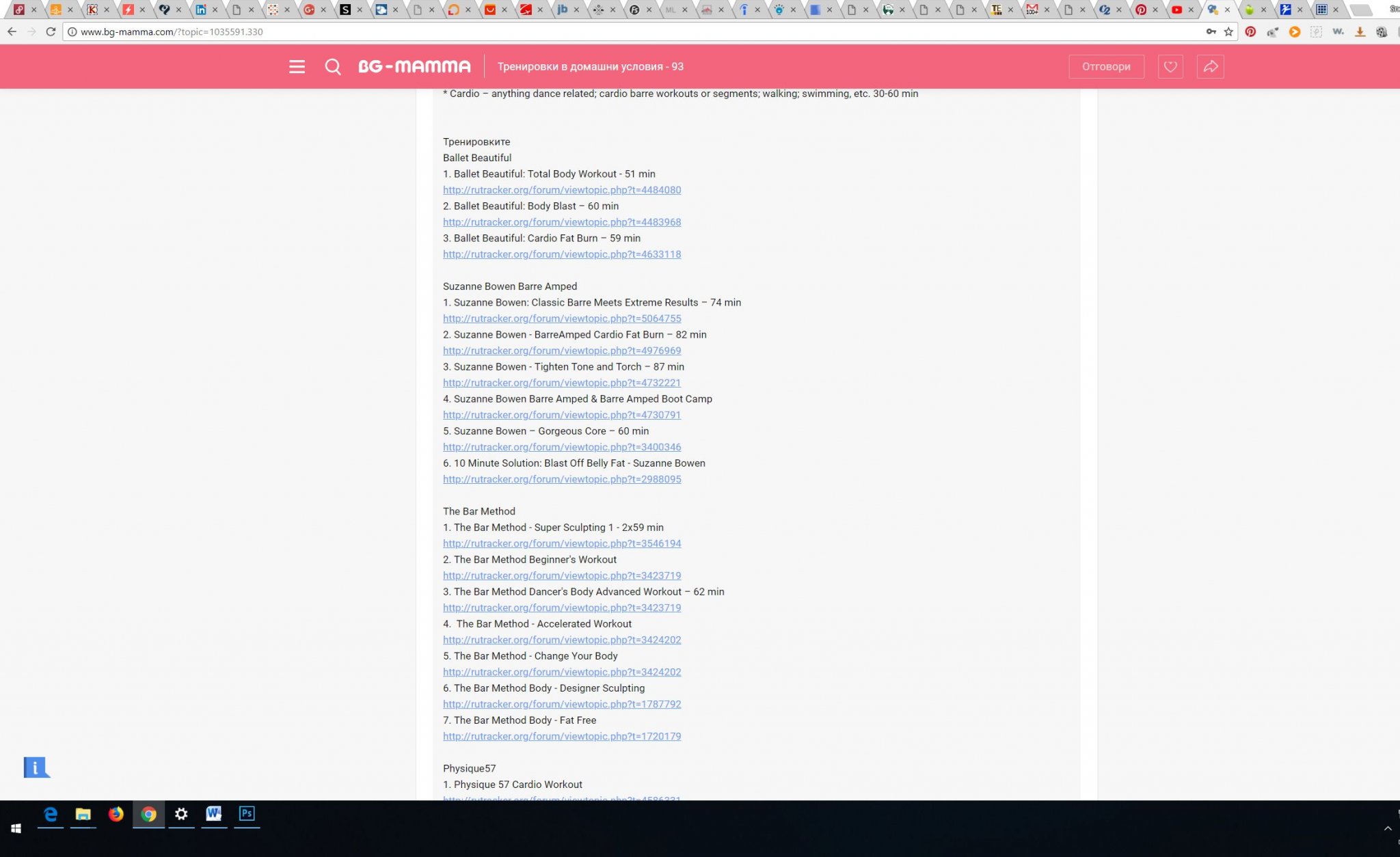Open link under Ballet Beautiful Total Body Workout
This screenshot has width=1400, height=857.
coord(561,190)
